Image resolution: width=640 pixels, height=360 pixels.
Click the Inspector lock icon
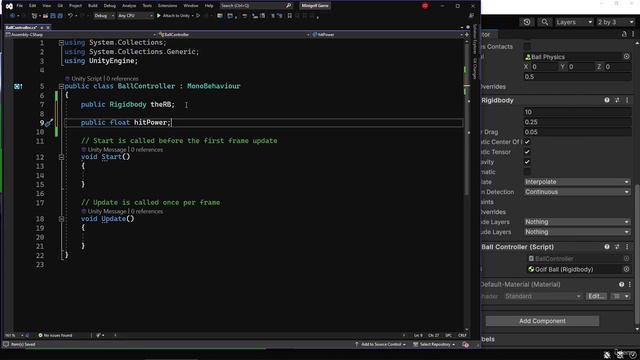tap(624, 35)
